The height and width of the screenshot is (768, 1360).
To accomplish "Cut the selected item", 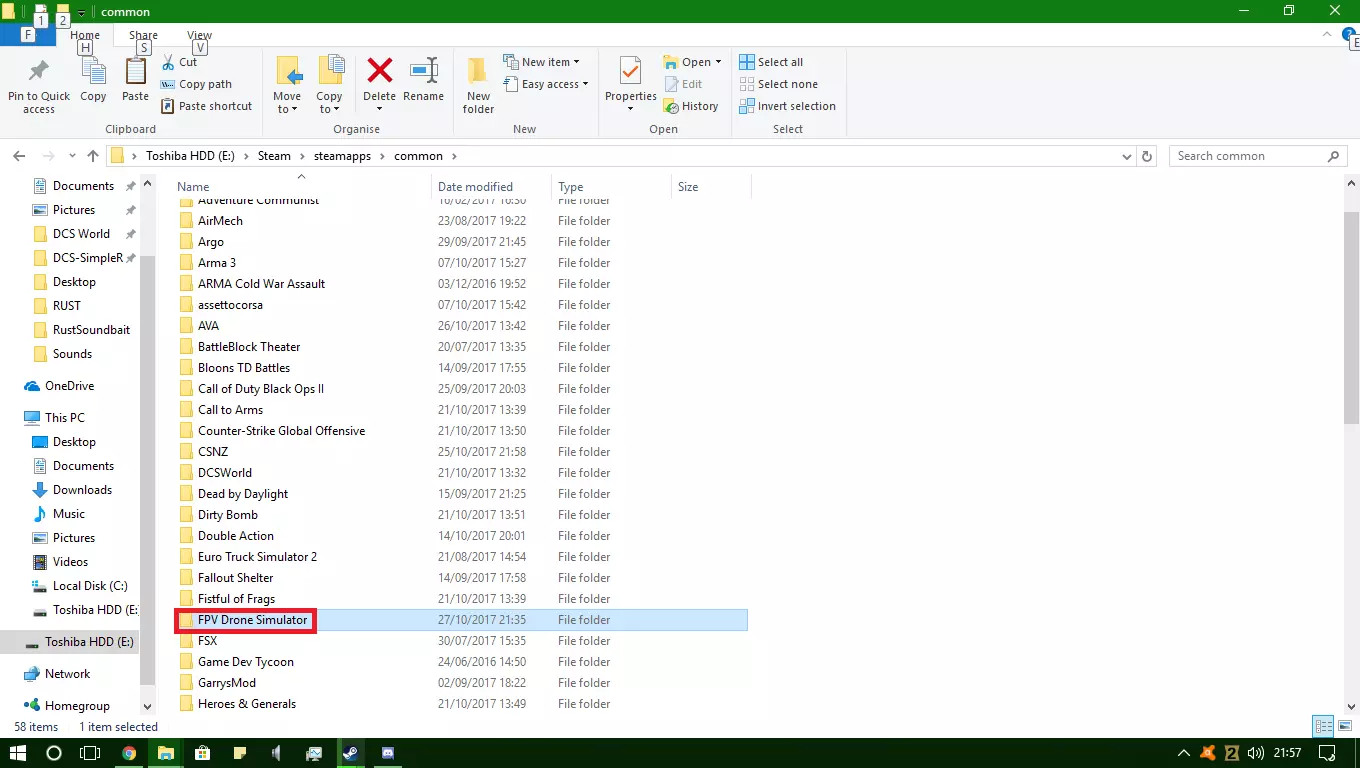I will tap(179, 62).
